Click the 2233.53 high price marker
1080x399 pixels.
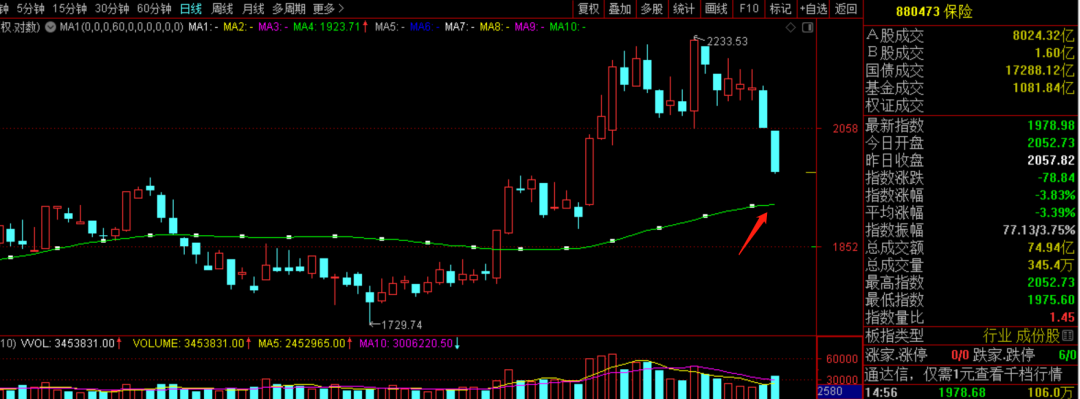click(x=727, y=41)
